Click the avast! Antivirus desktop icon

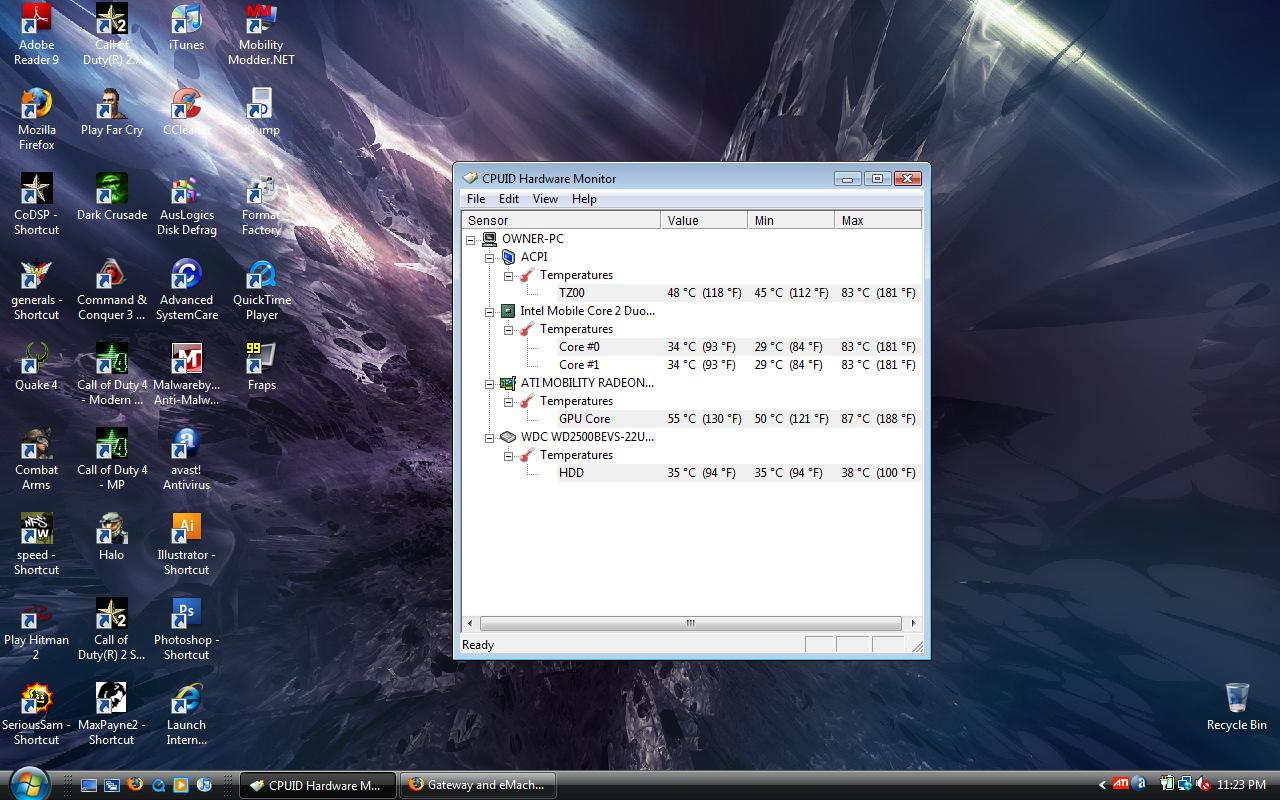coord(186,460)
